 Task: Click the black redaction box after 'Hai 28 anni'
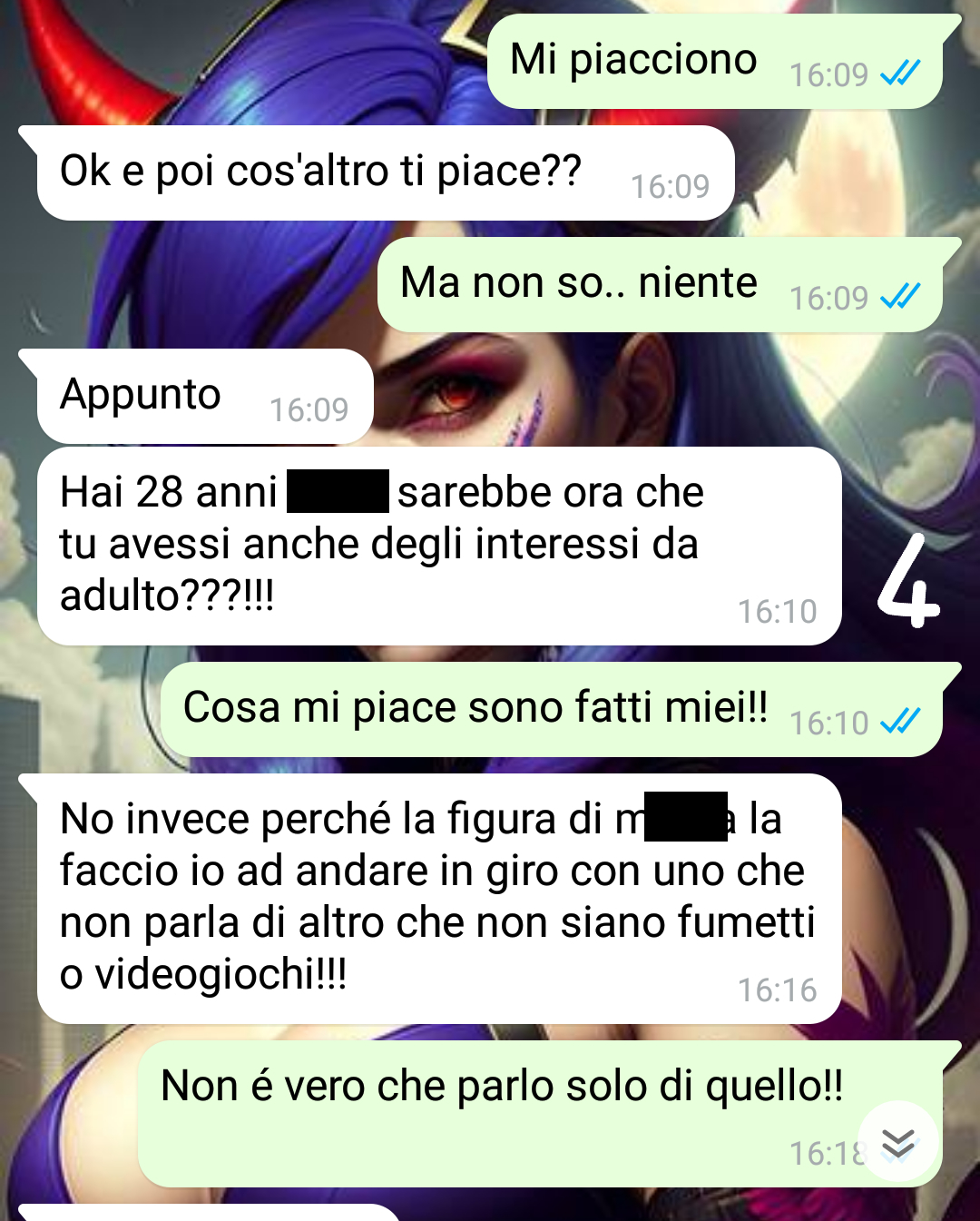(338, 491)
